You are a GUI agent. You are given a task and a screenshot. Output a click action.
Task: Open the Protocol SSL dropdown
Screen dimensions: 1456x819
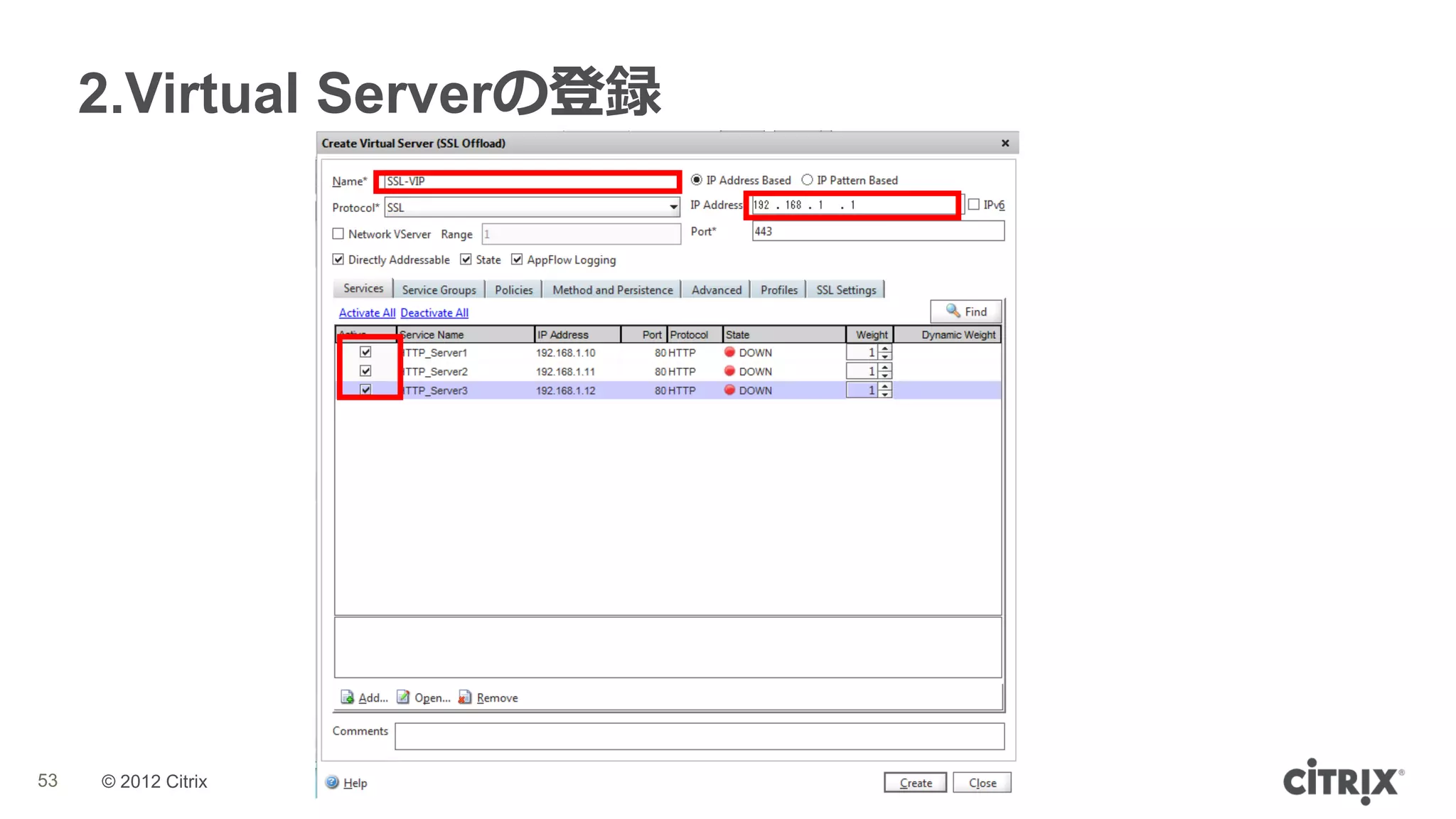click(x=673, y=208)
